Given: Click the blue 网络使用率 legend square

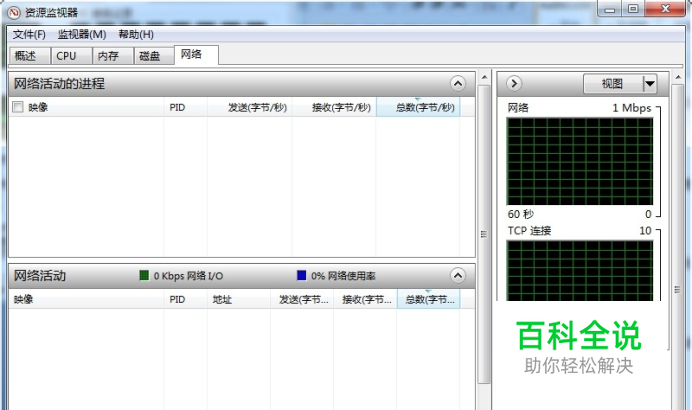Looking at the screenshot, I should point(301,275).
